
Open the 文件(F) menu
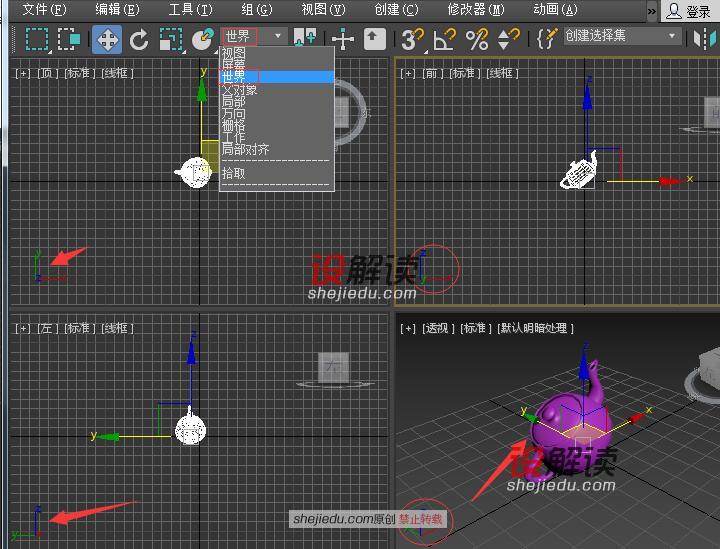click(x=44, y=10)
